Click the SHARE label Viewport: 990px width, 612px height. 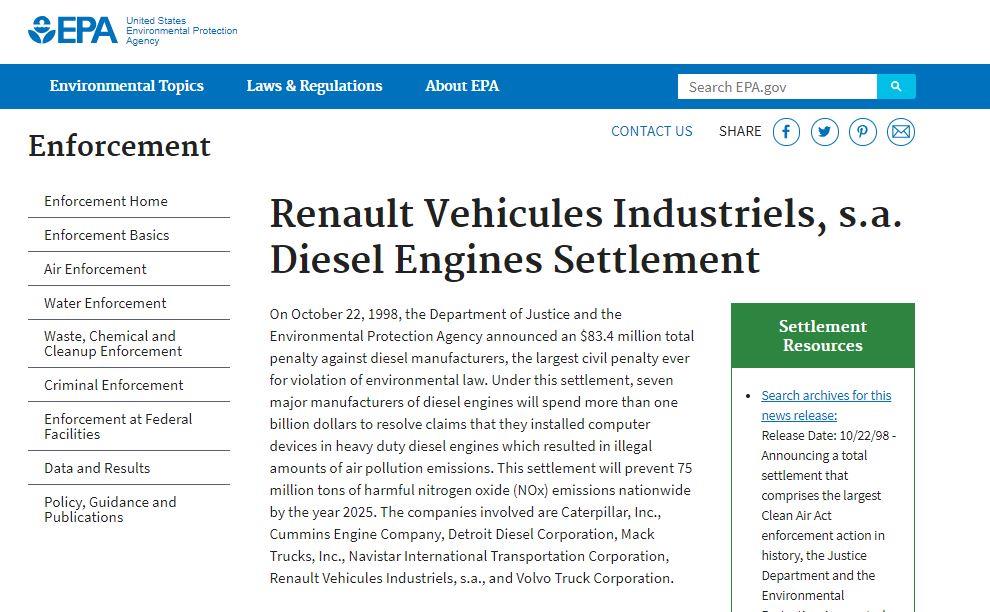point(740,131)
